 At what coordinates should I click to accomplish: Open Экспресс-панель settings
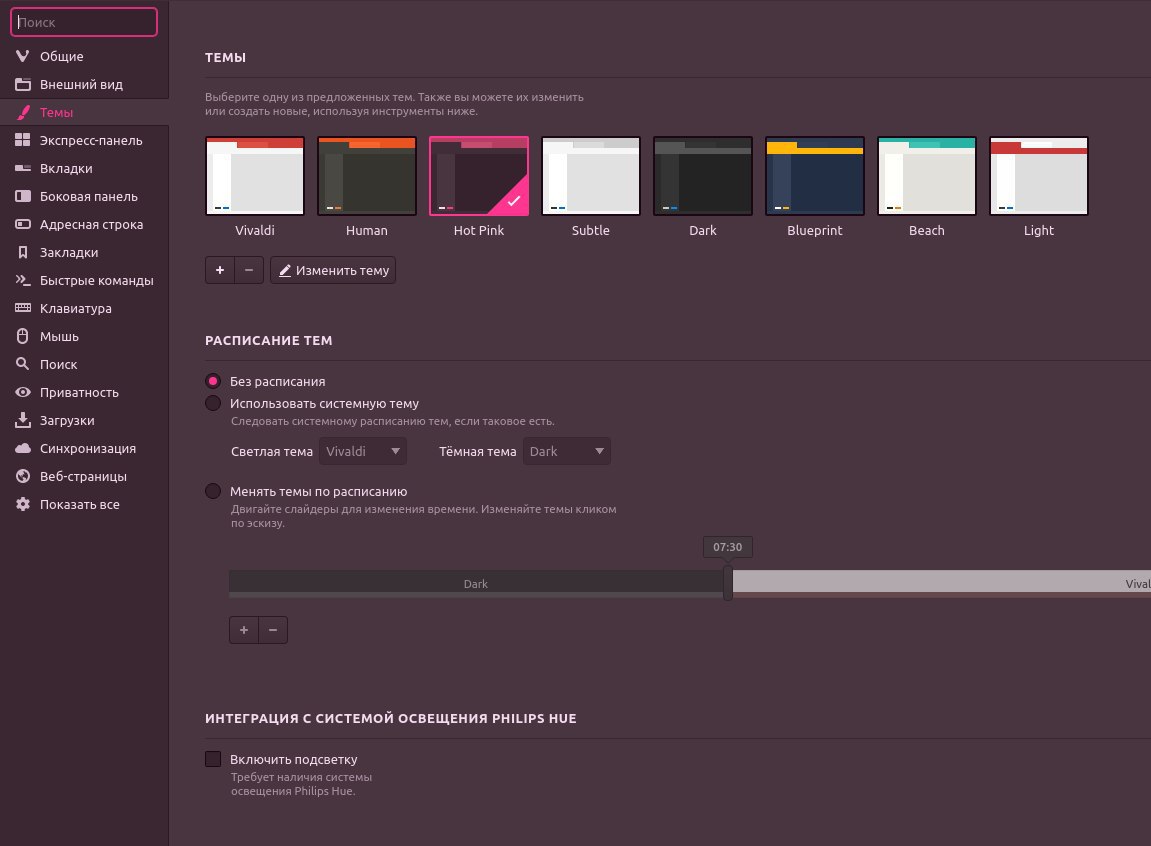(x=84, y=140)
